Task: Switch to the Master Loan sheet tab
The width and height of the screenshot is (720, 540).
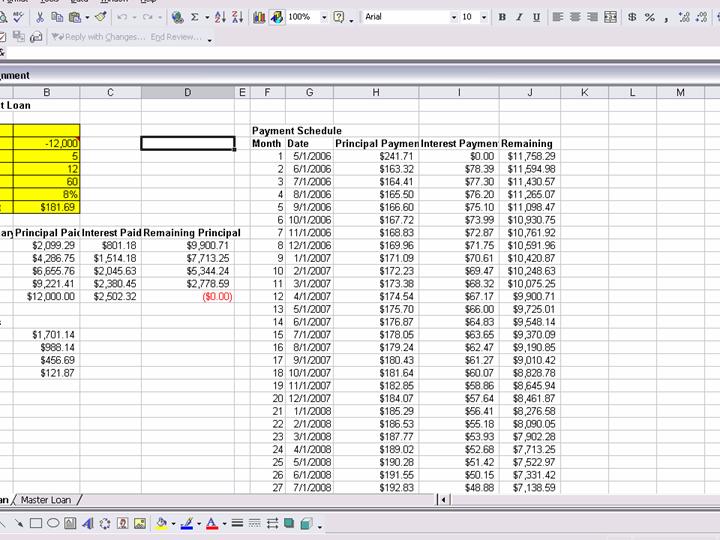Action: click(48, 500)
